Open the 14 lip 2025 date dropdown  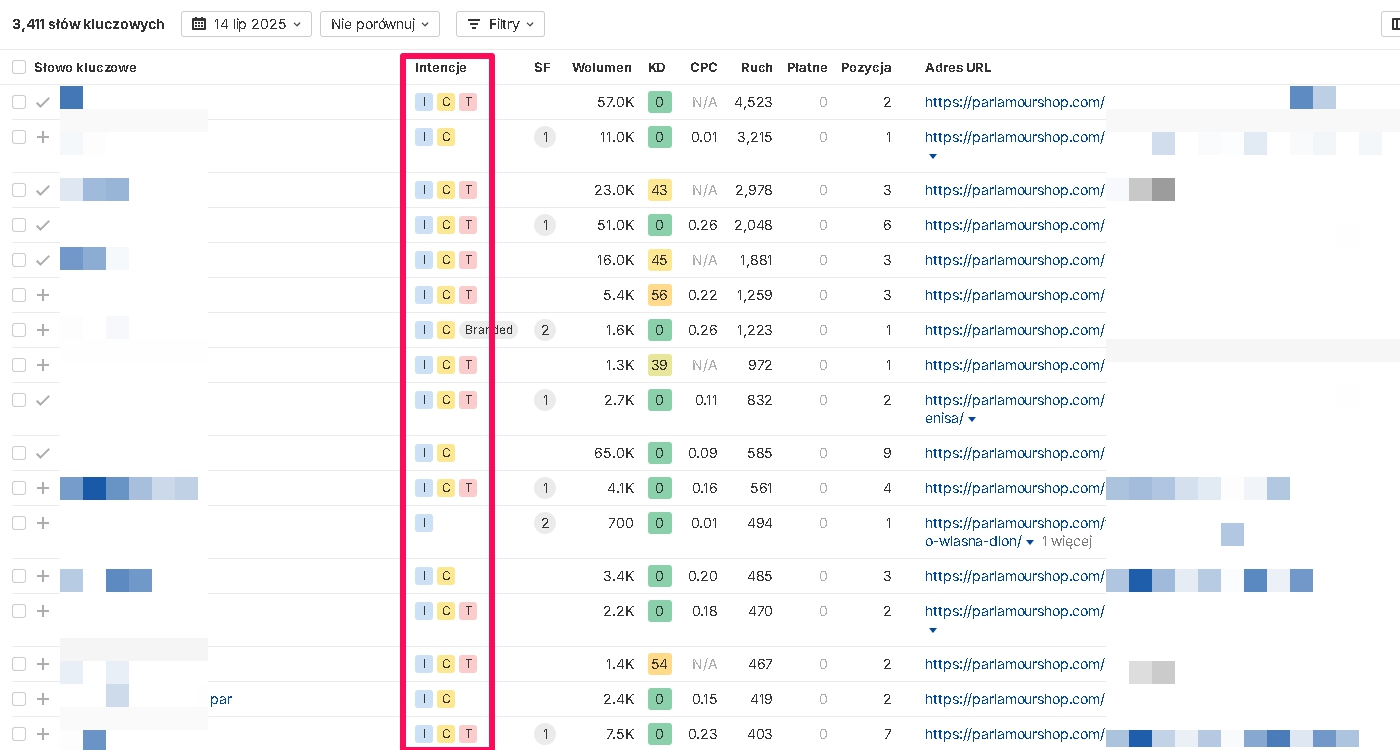246,24
